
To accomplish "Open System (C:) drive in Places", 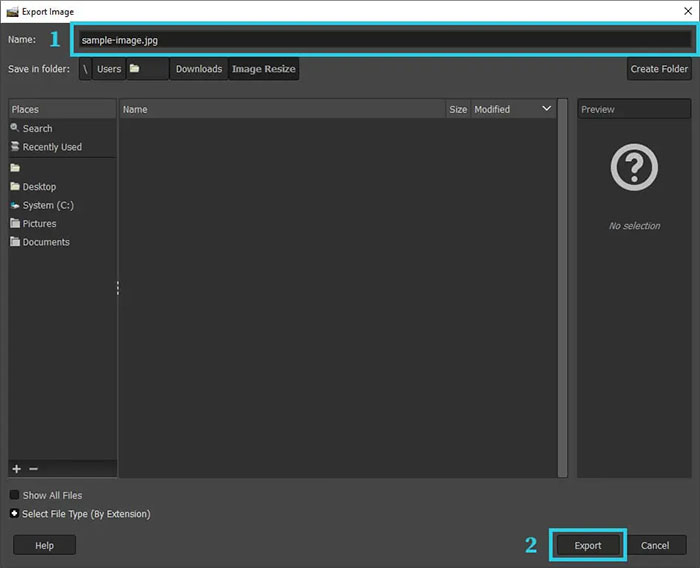I will click(x=47, y=205).
